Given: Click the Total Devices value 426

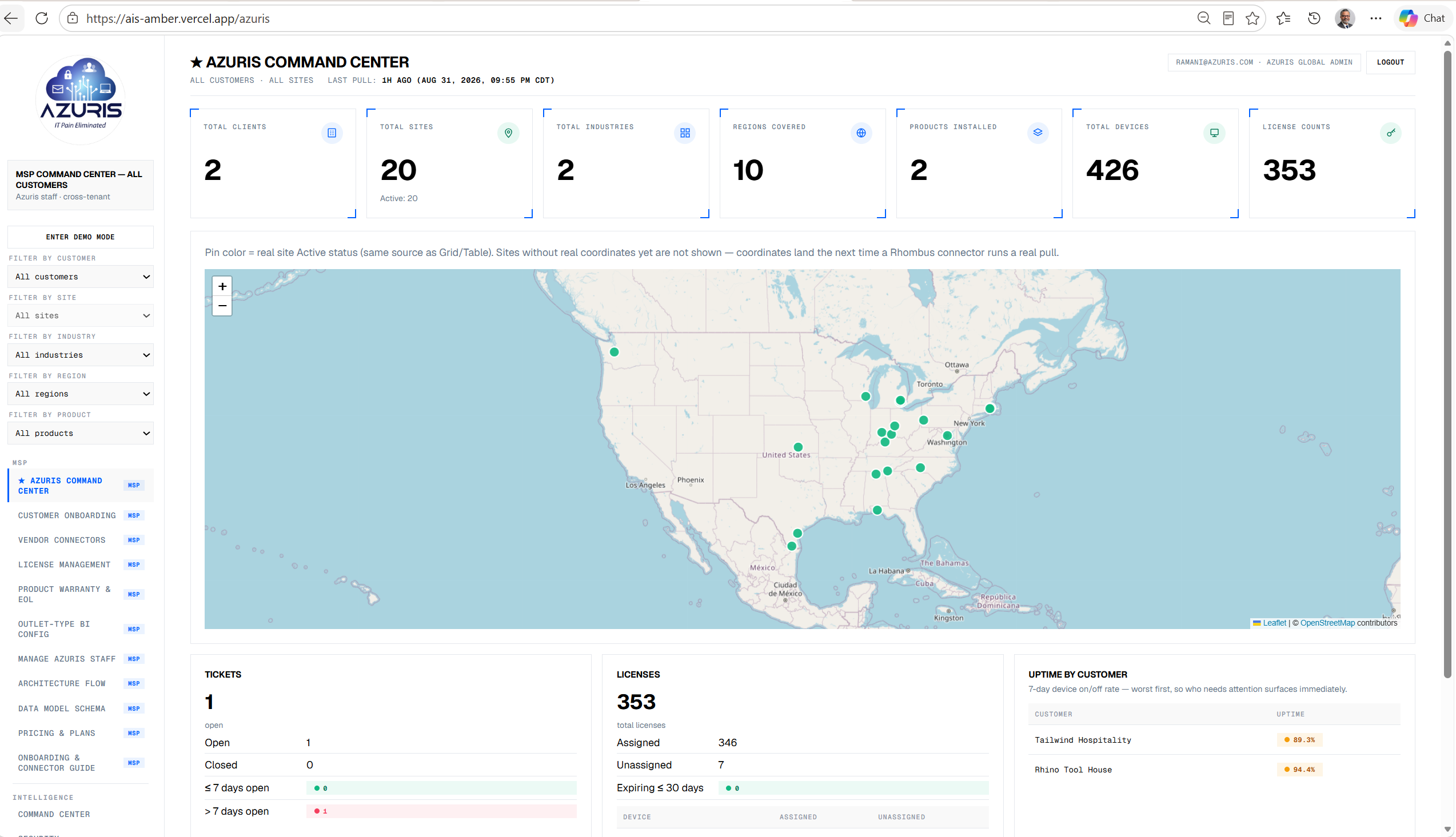Looking at the screenshot, I should coord(1112,170).
